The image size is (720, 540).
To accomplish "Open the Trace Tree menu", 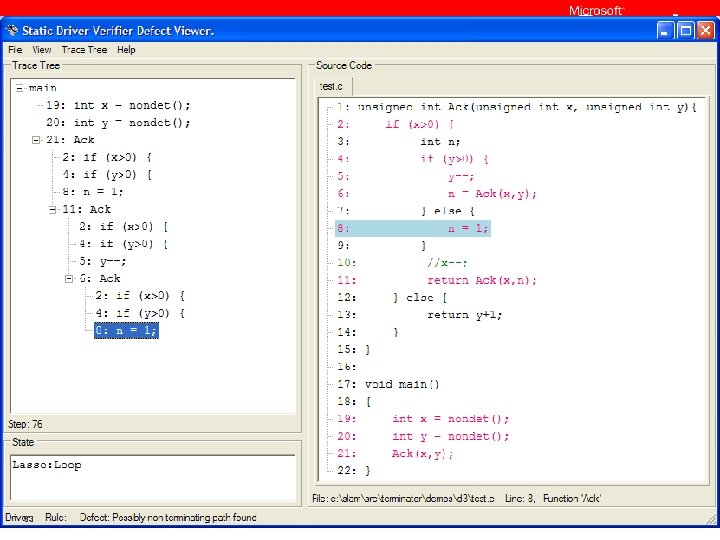I will 84,50.
